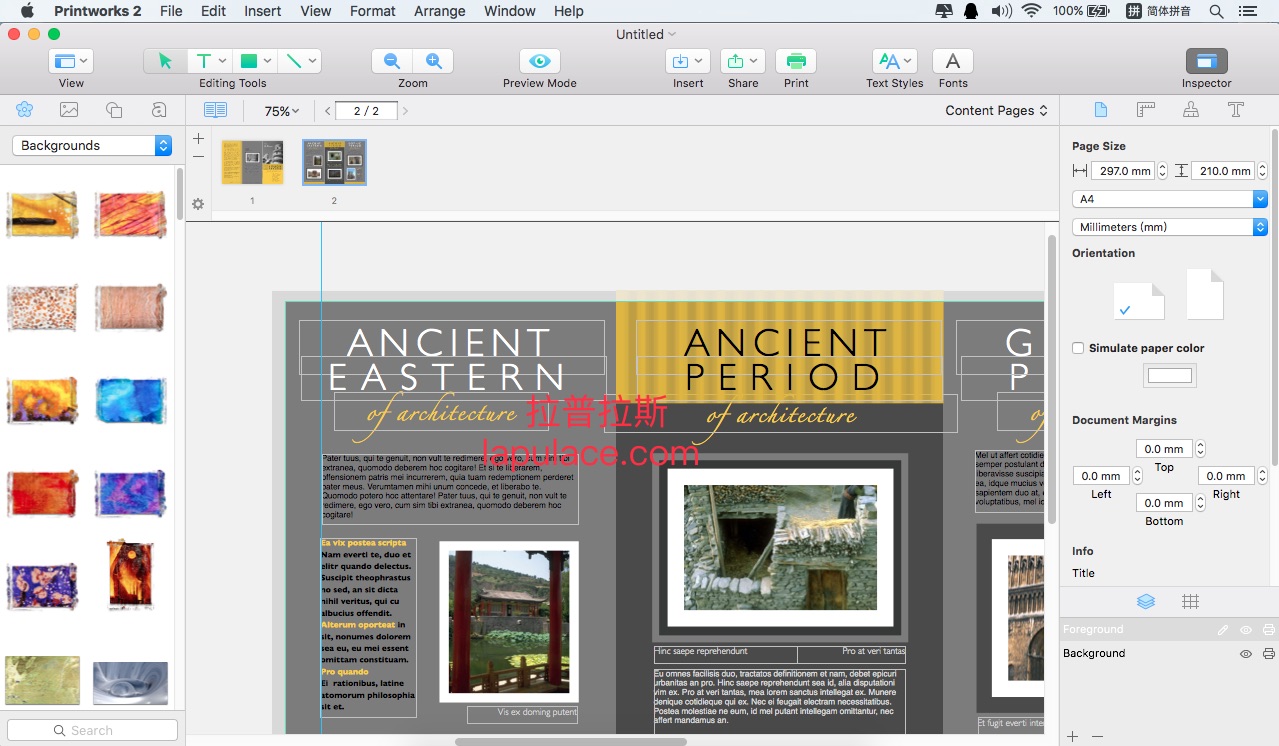
Task: Go to the previous page arrow
Action: pos(328,111)
